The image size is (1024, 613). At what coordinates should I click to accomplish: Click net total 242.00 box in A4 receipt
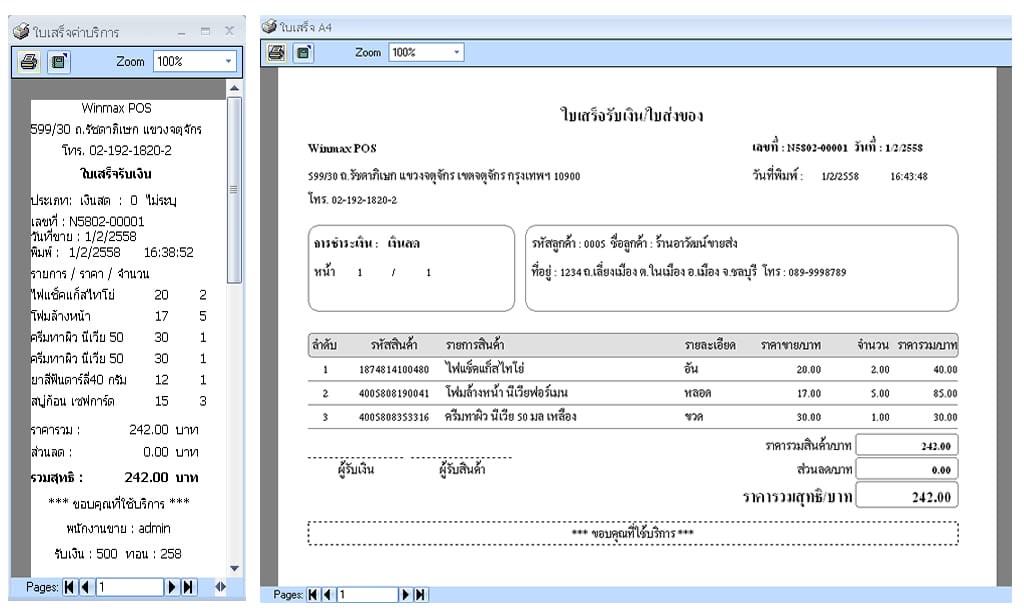(907, 496)
